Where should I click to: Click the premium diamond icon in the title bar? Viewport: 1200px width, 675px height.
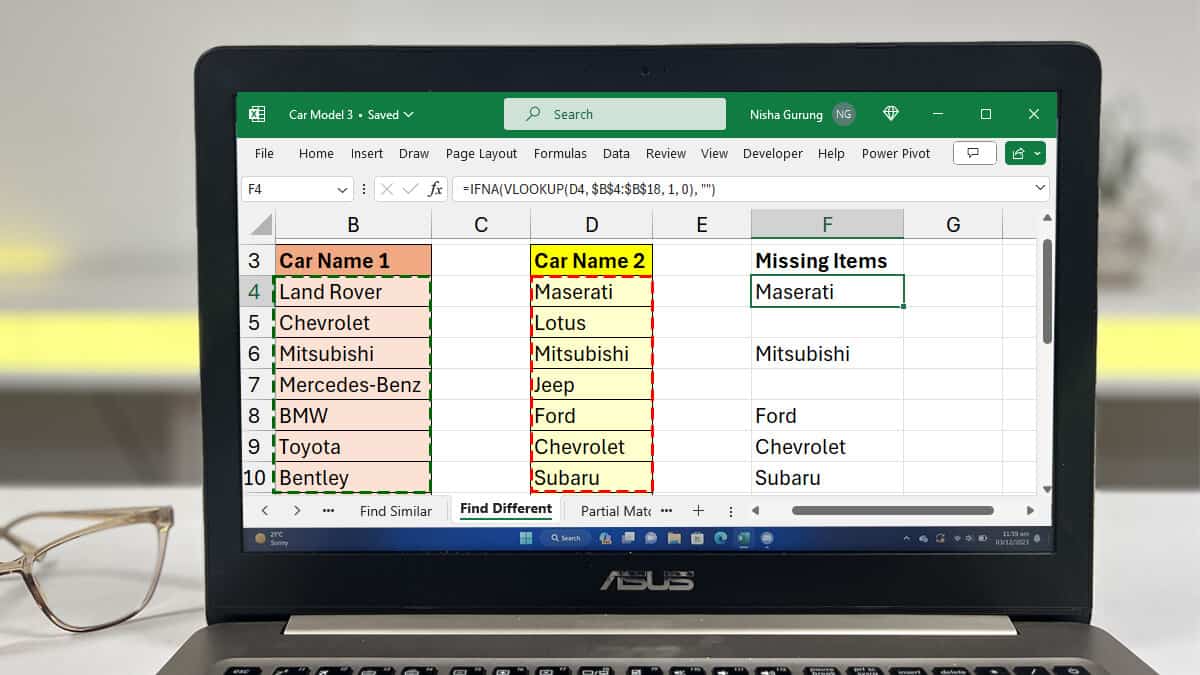click(x=890, y=113)
